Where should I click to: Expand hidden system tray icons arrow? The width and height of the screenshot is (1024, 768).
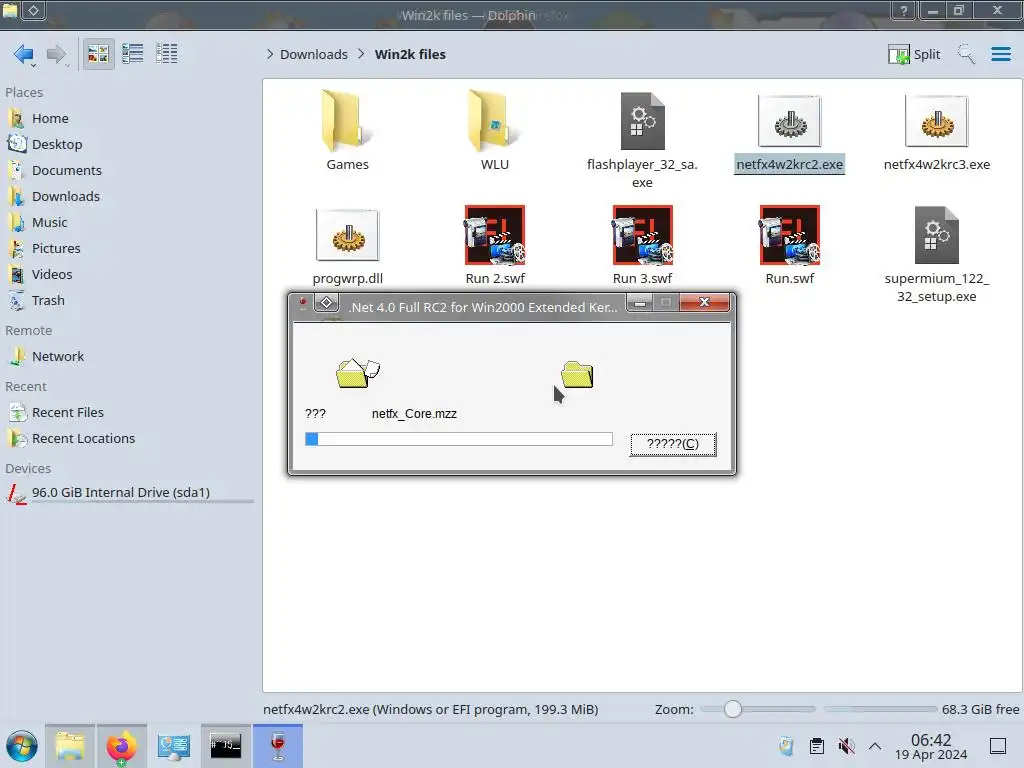[875, 746]
